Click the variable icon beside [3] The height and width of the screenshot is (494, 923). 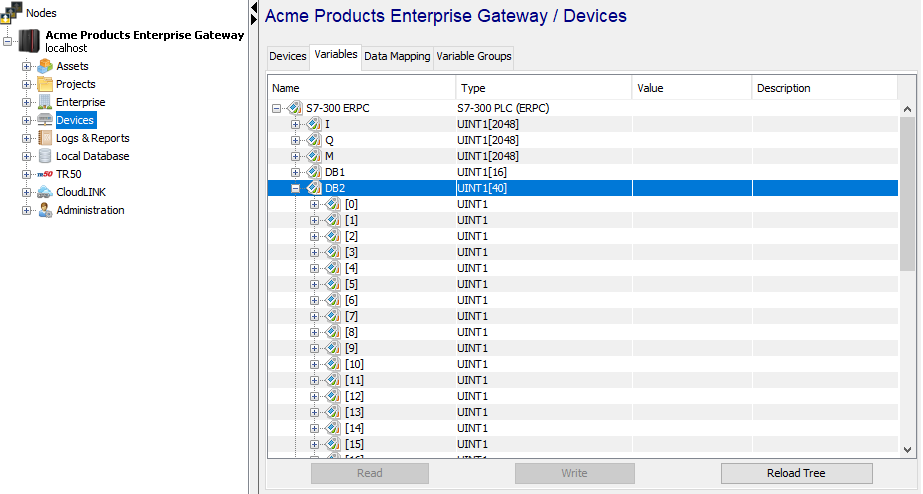(334, 252)
